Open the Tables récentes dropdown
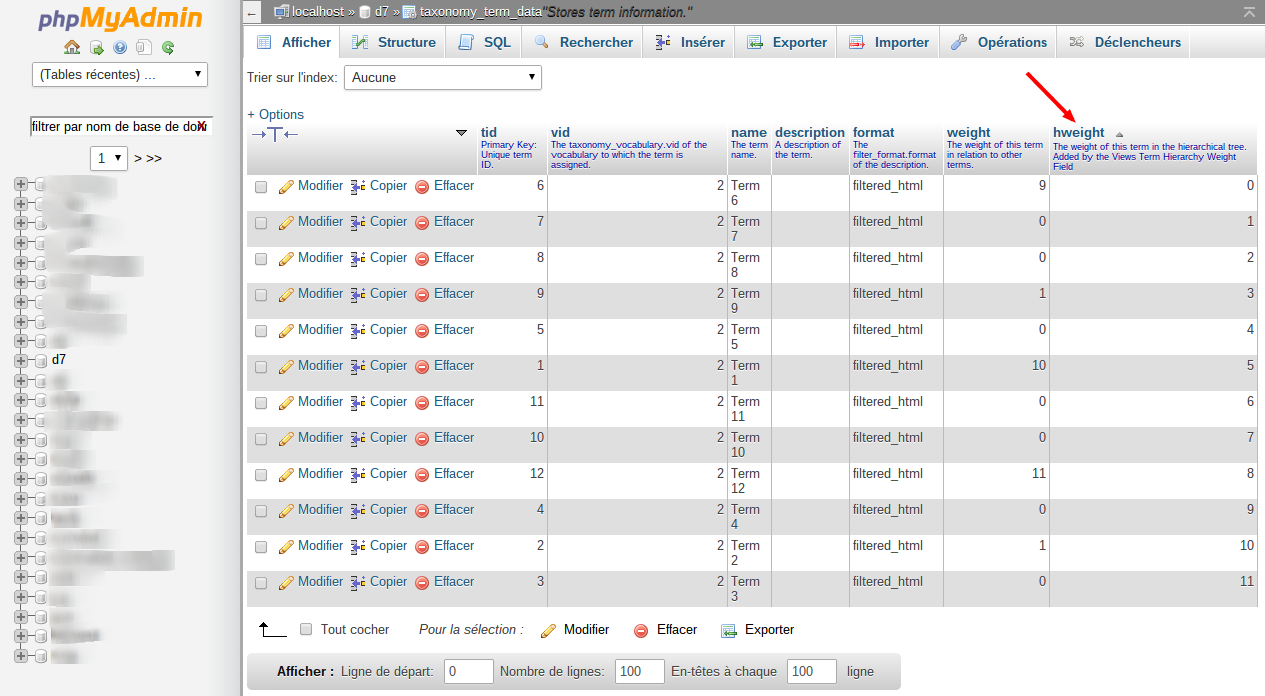Image resolution: width=1265 pixels, height=696 pixels. pos(120,74)
